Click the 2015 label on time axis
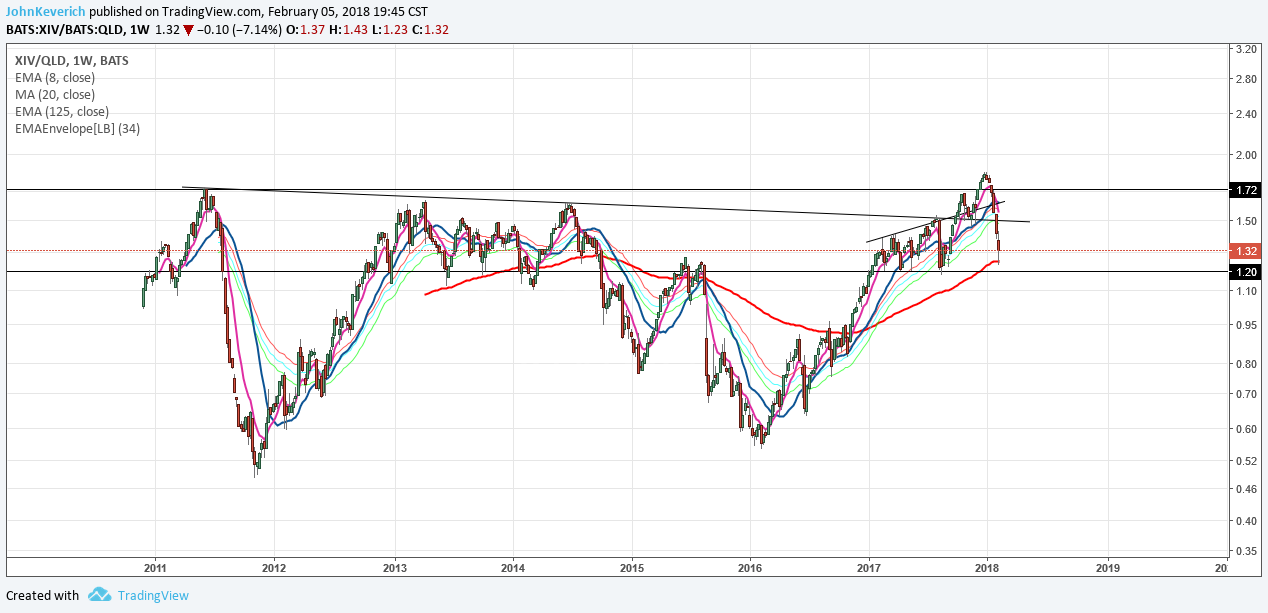1268x613 pixels. (x=632, y=566)
